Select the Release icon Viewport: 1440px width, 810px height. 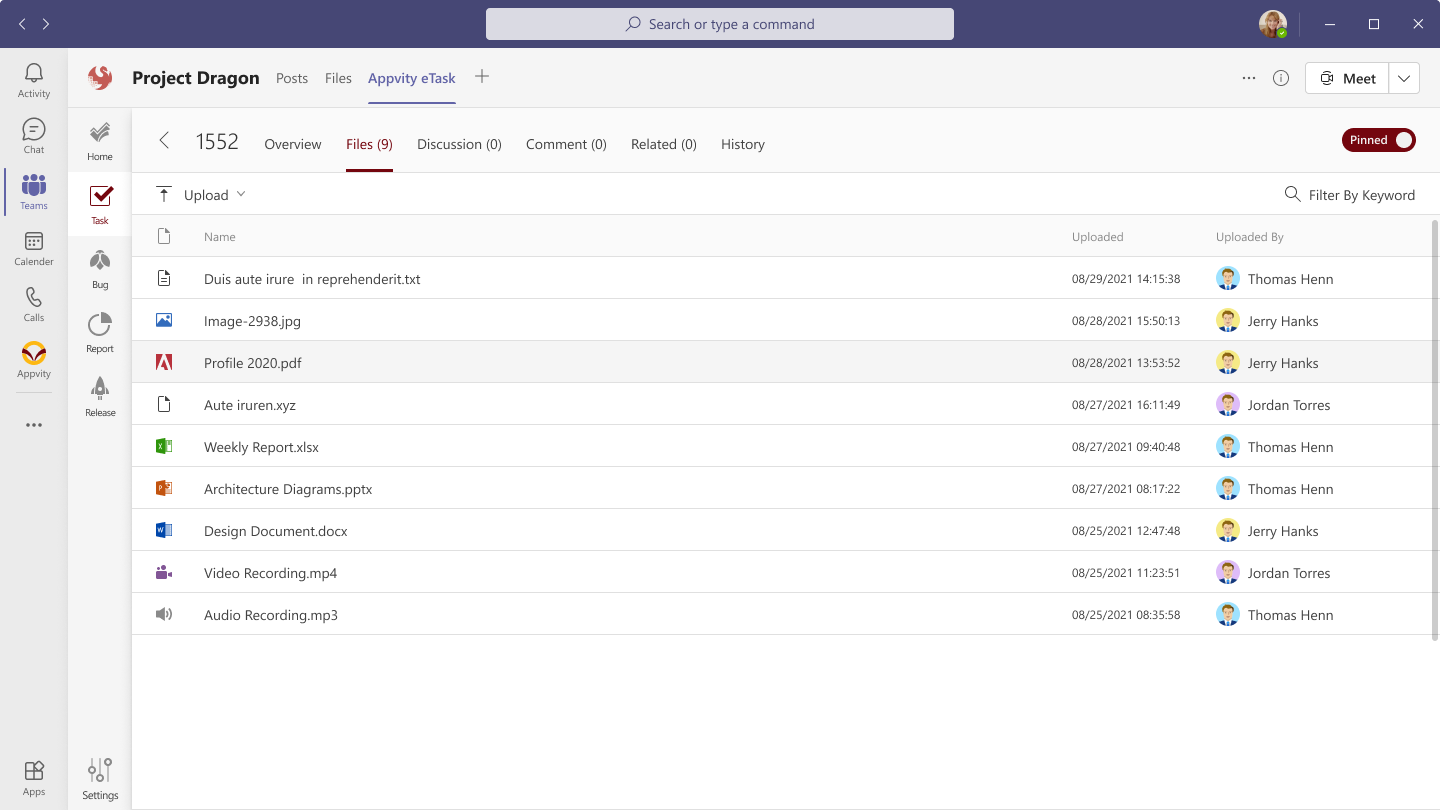(99, 394)
